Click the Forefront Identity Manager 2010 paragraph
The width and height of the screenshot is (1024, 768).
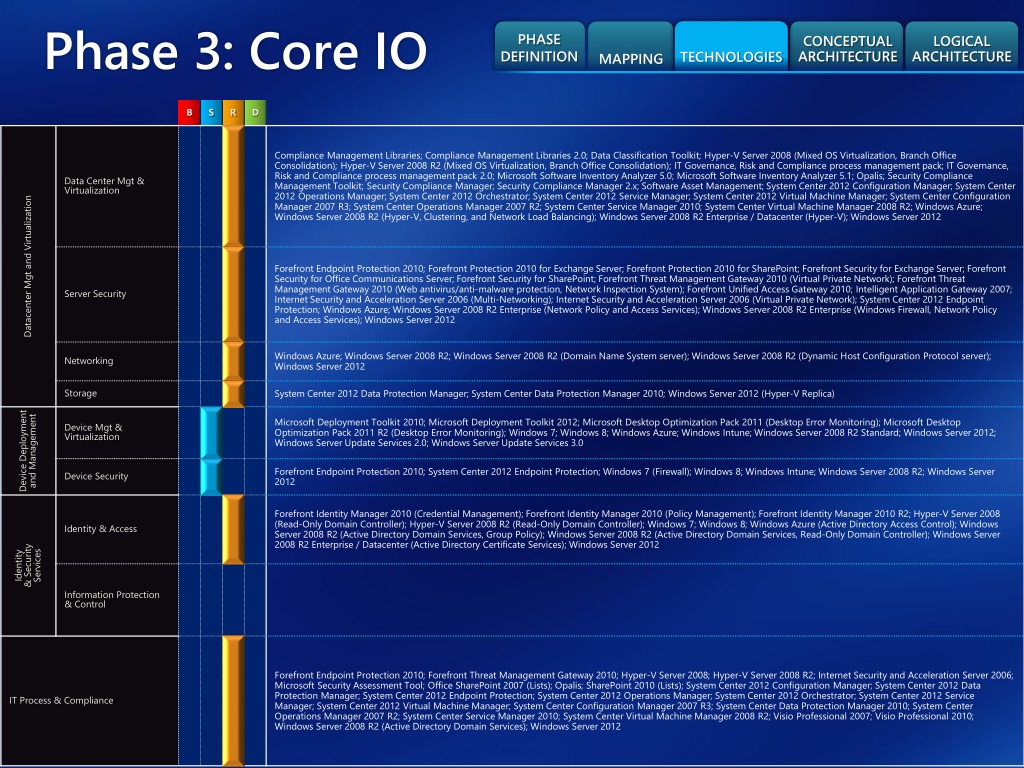(x=637, y=529)
